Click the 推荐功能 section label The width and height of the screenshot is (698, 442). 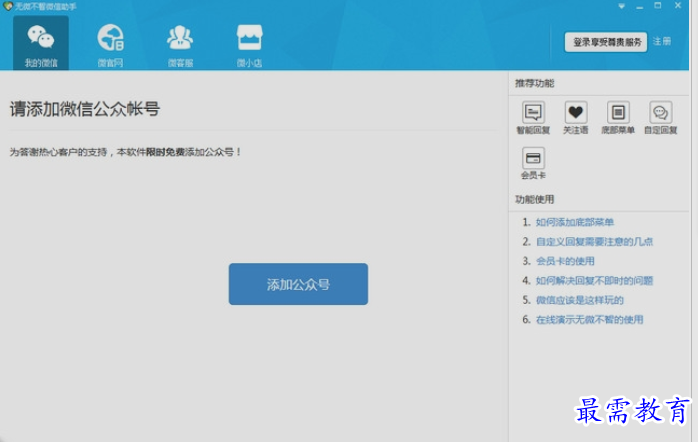[535, 83]
